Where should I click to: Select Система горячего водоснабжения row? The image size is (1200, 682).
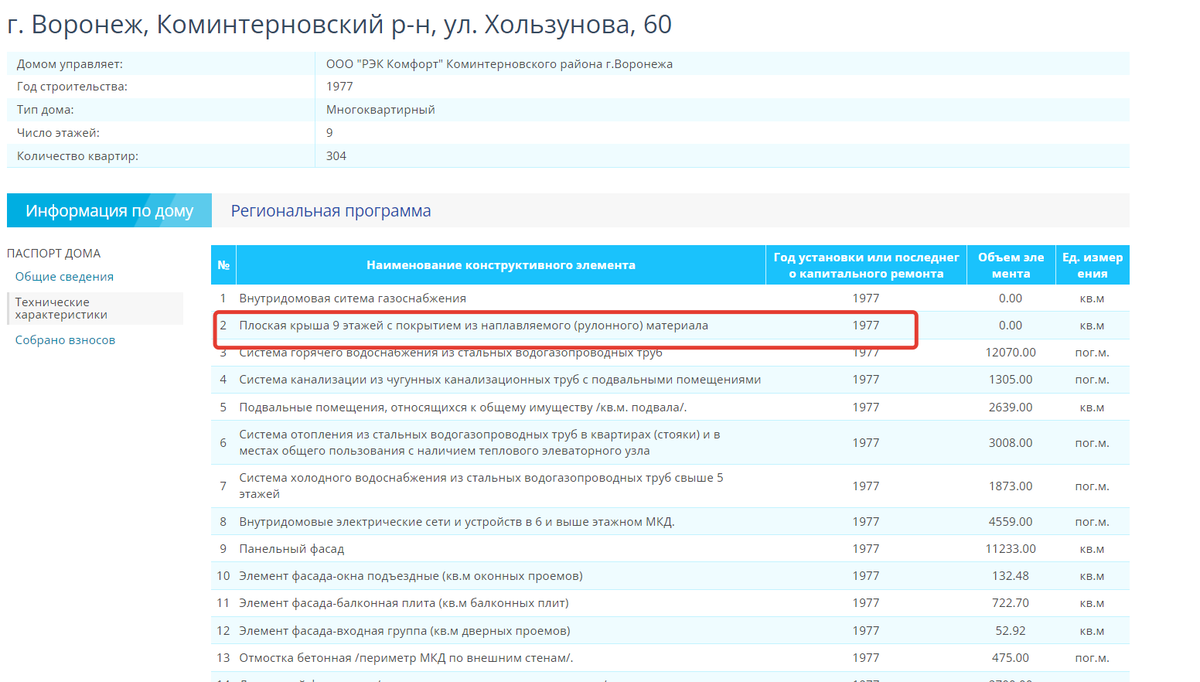(x=671, y=353)
